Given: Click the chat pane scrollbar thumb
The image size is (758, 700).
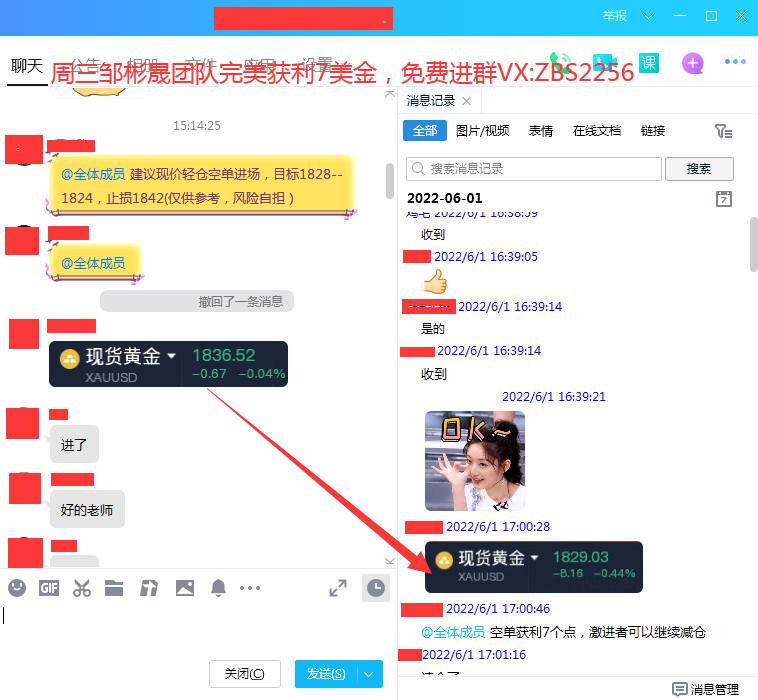Looking at the screenshot, I should (390, 181).
